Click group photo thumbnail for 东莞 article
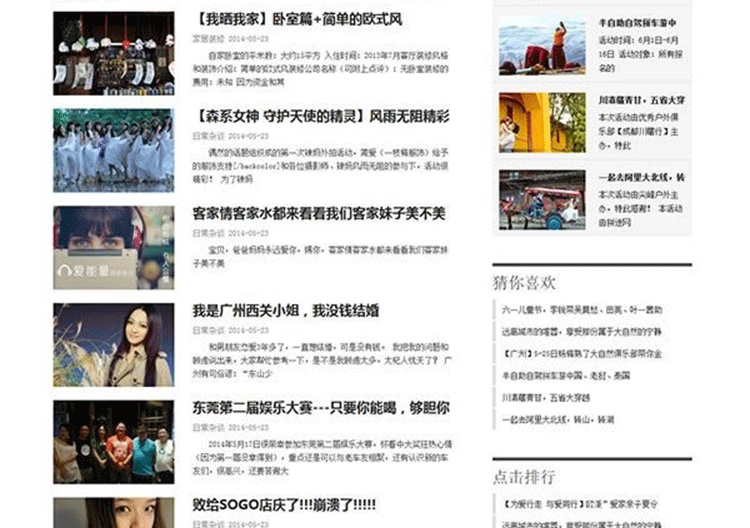The image size is (750, 528). [114, 442]
